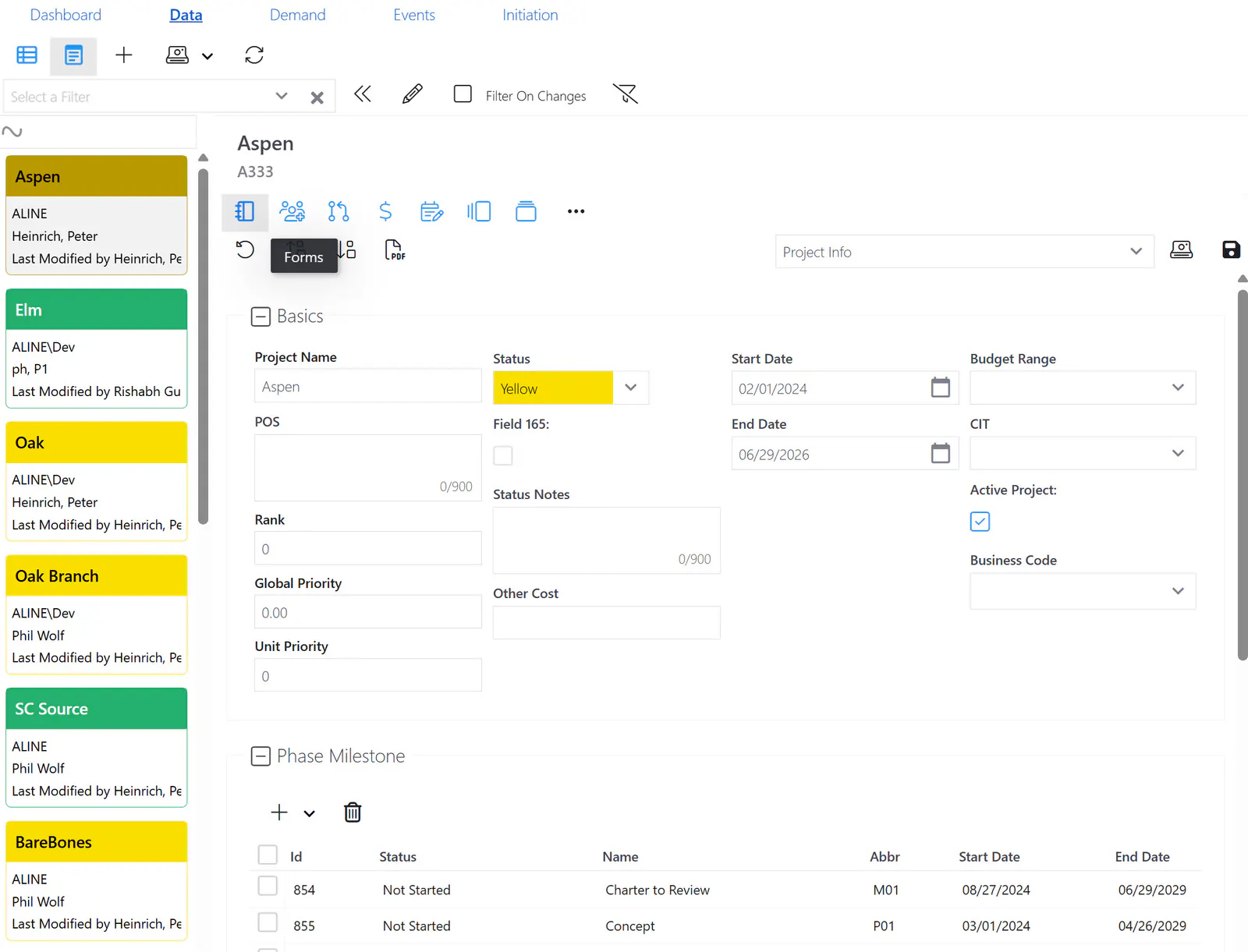The width and height of the screenshot is (1248, 952).
Task: Open the Select a Filter dropdown
Action: (282, 96)
